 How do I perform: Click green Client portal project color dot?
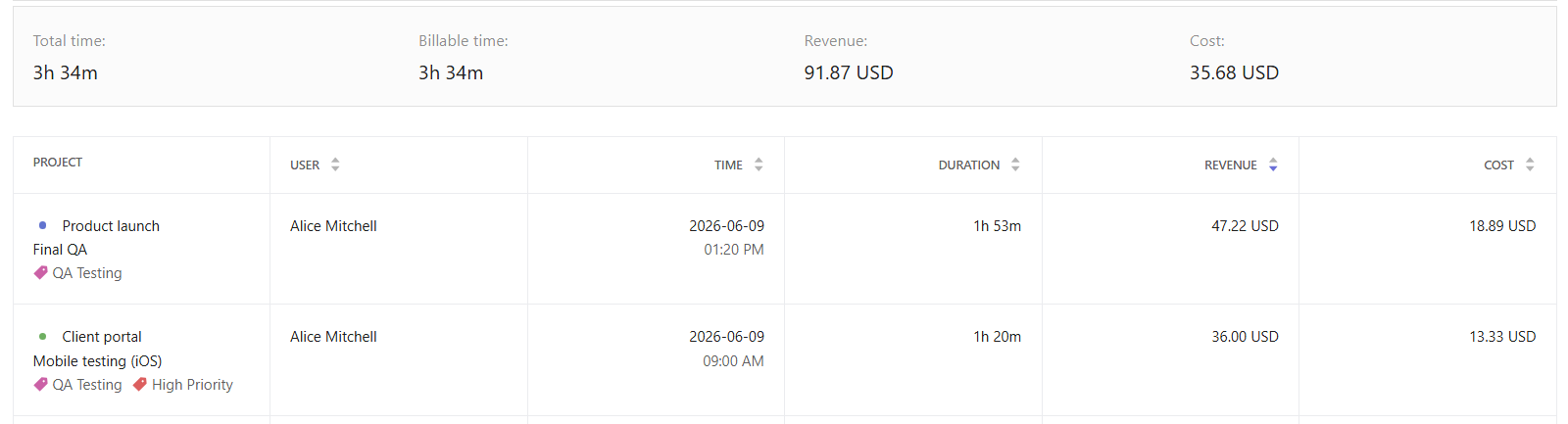[x=42, y=336]
